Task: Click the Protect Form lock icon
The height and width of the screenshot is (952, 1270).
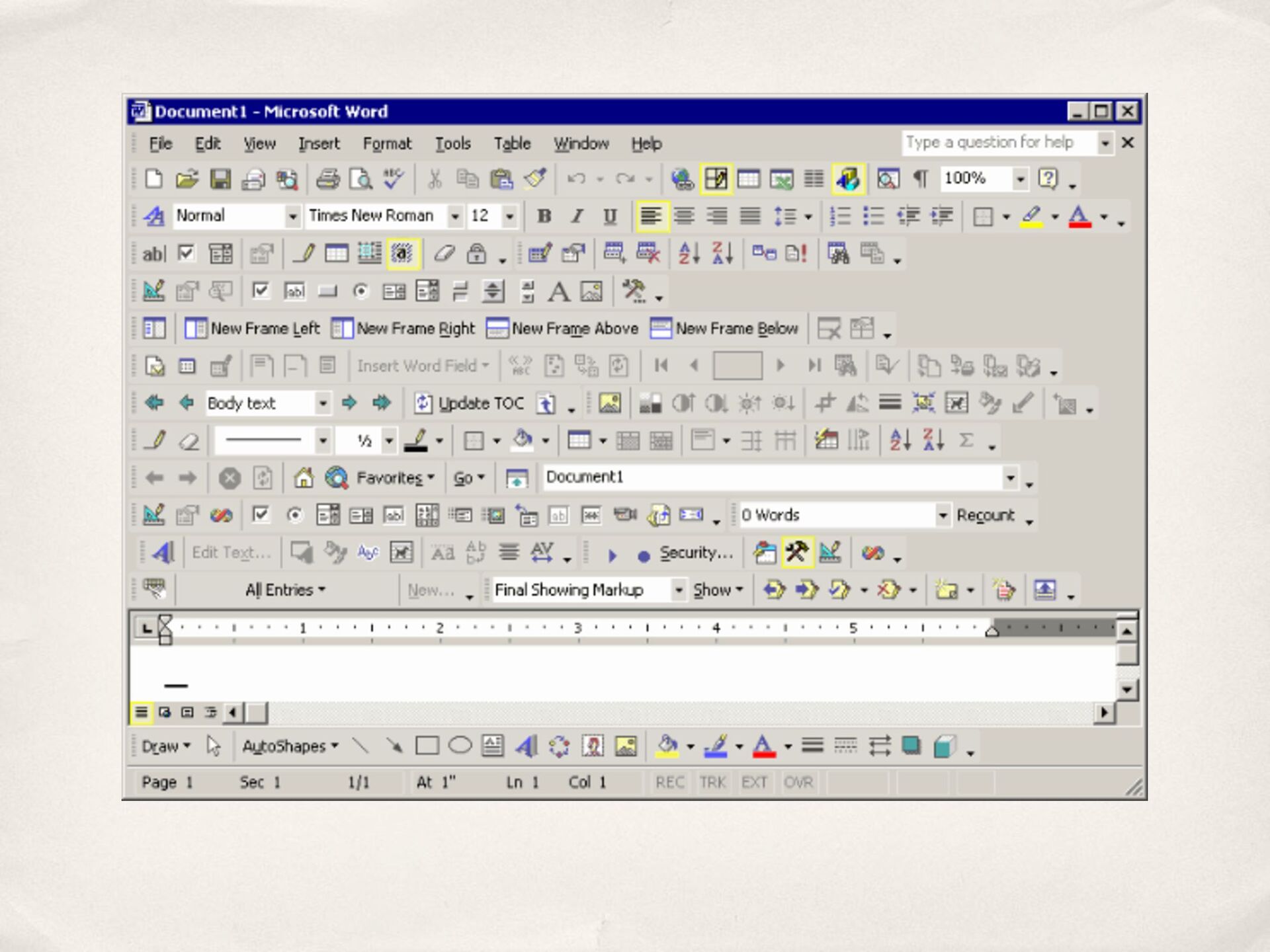Action: 477,253
